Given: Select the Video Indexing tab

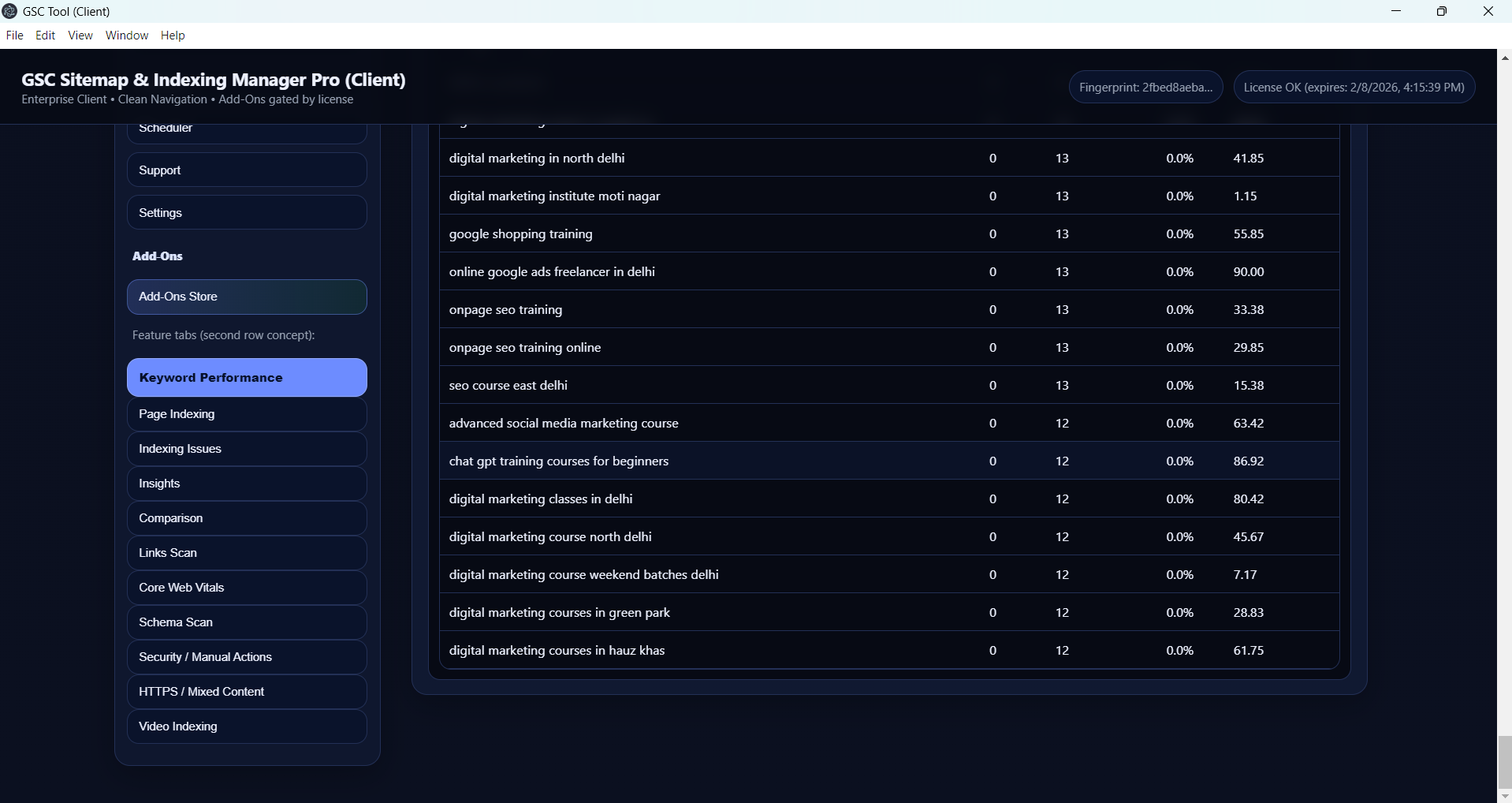Looking at the screenshot, I should click(246, 726).
